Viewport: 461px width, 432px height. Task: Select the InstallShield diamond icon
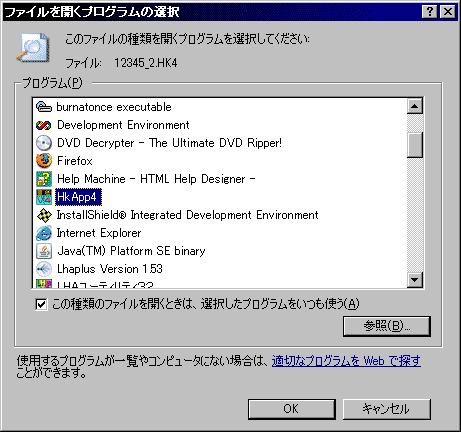click(x=44, y=215)
